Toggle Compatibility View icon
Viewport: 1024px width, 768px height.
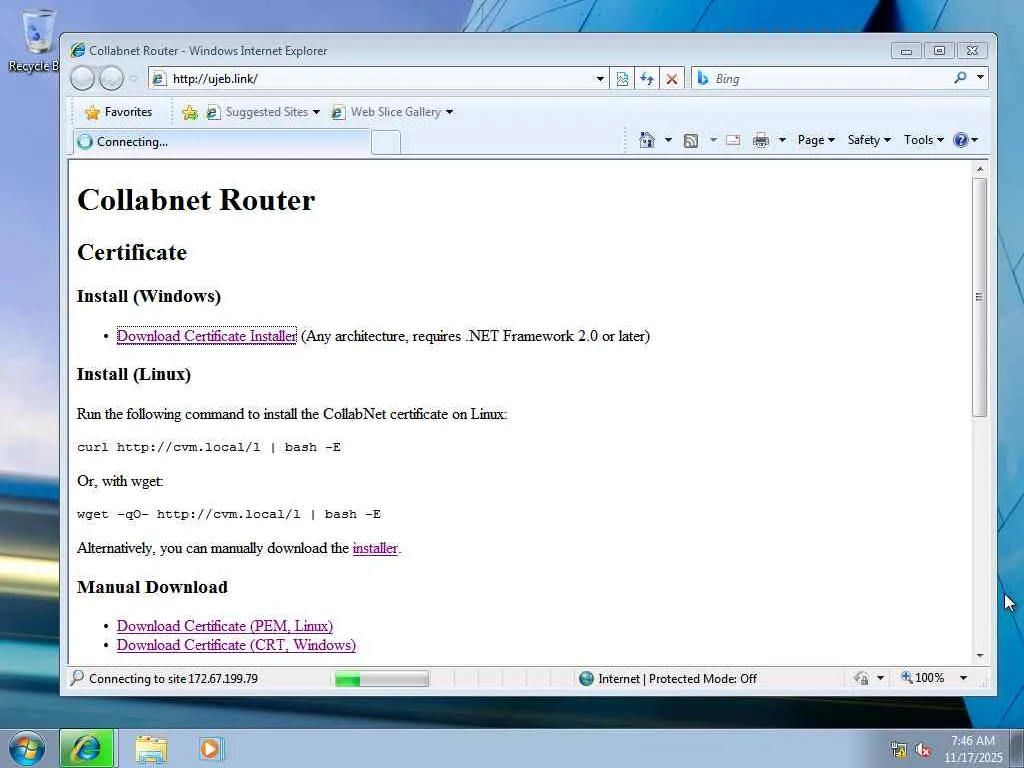(x=622, y=79)
